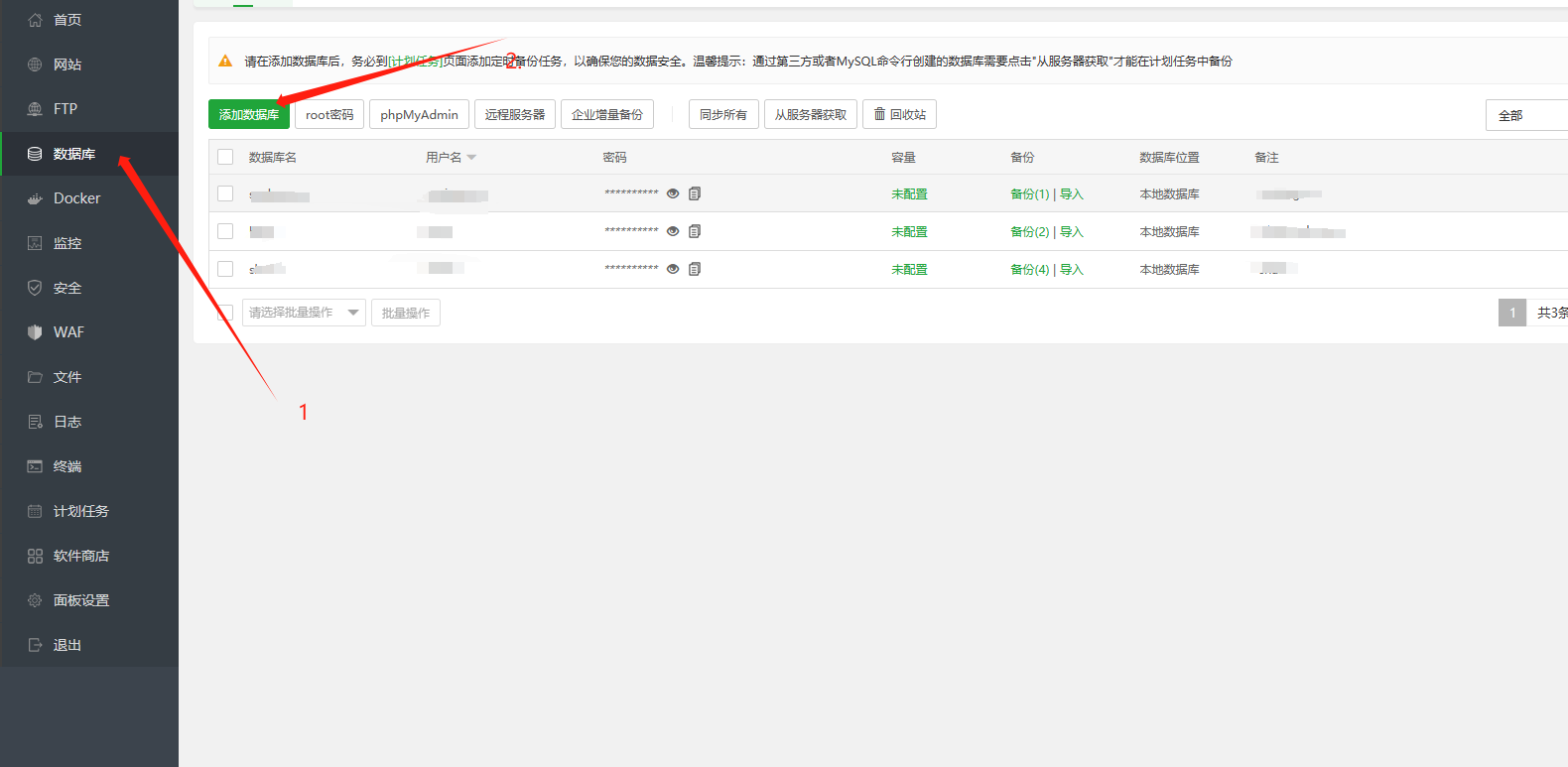1568x767 pixels.
Task: Click the grid icon beside 软件商店
Action: pos(35,556)
